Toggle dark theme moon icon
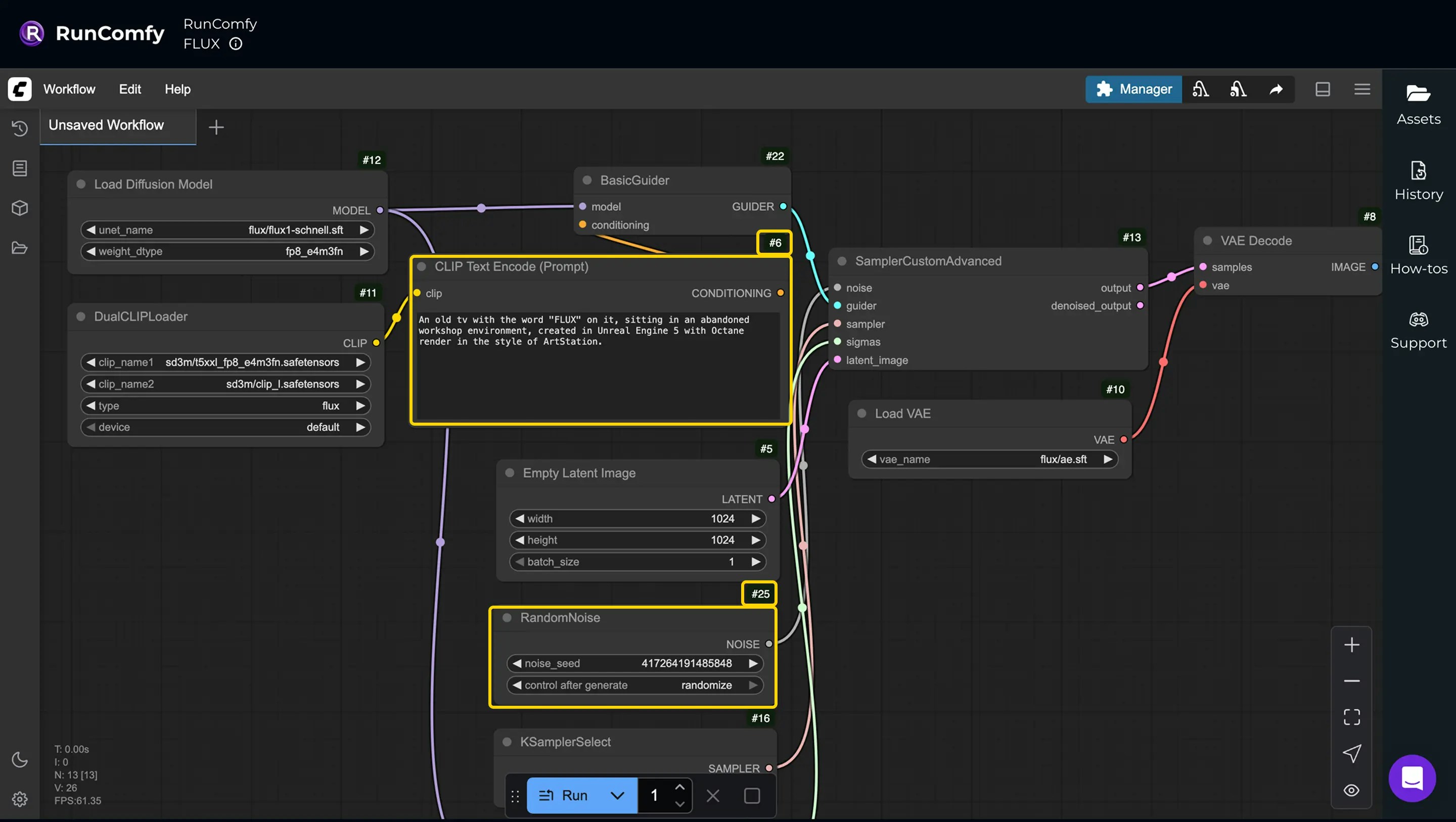 pyautogui.click(x=20, y=759)
